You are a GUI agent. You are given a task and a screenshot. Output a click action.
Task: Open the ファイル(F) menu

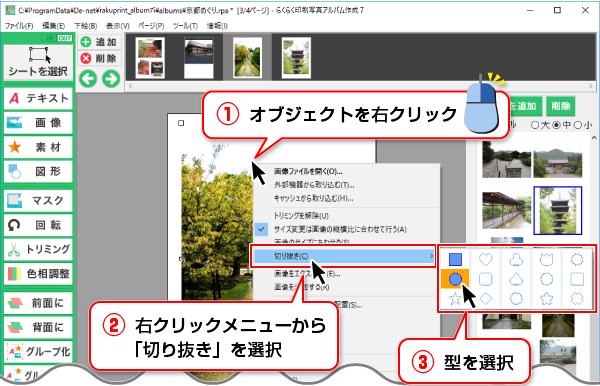[19, 26]
